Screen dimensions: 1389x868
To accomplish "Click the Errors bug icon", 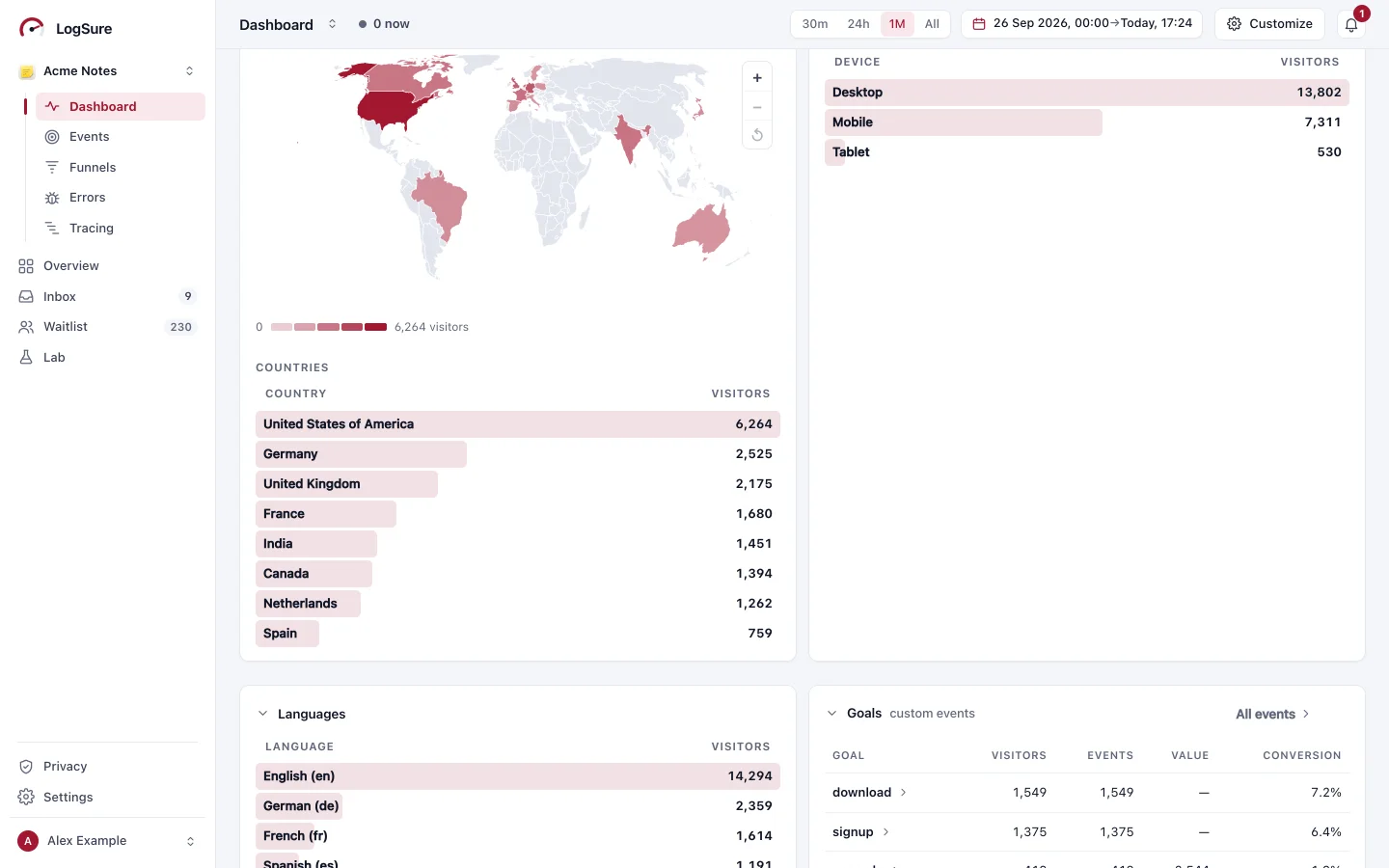I will [x=52, y=198].
